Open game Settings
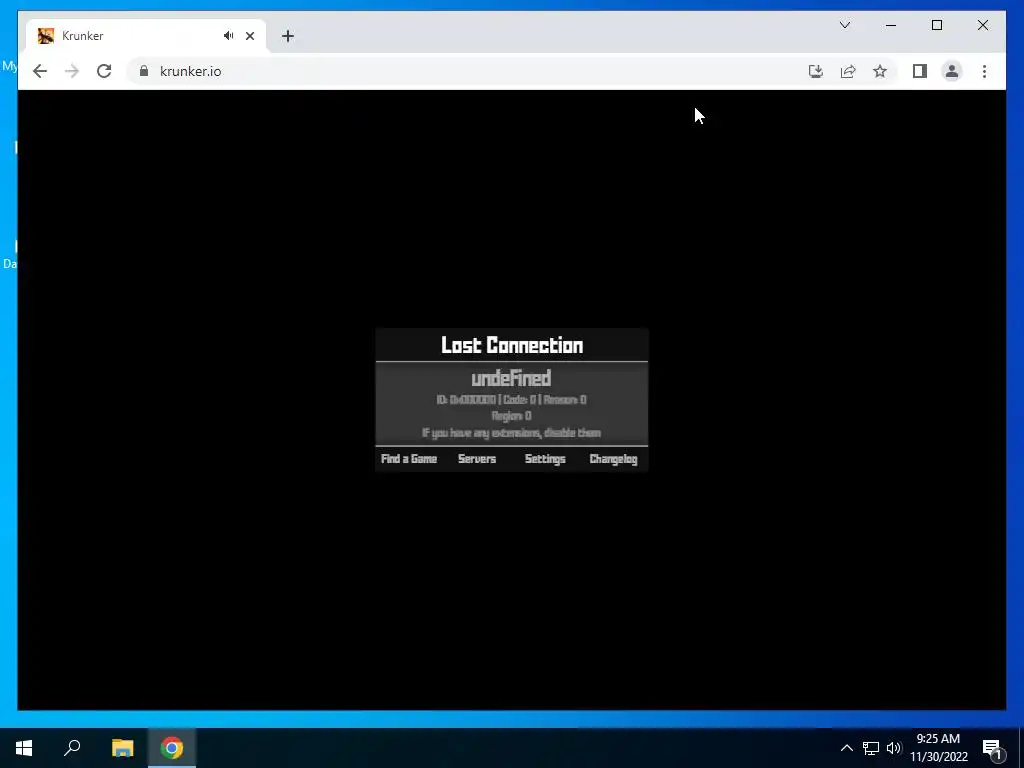1024x768 pixels. point(545,459)
